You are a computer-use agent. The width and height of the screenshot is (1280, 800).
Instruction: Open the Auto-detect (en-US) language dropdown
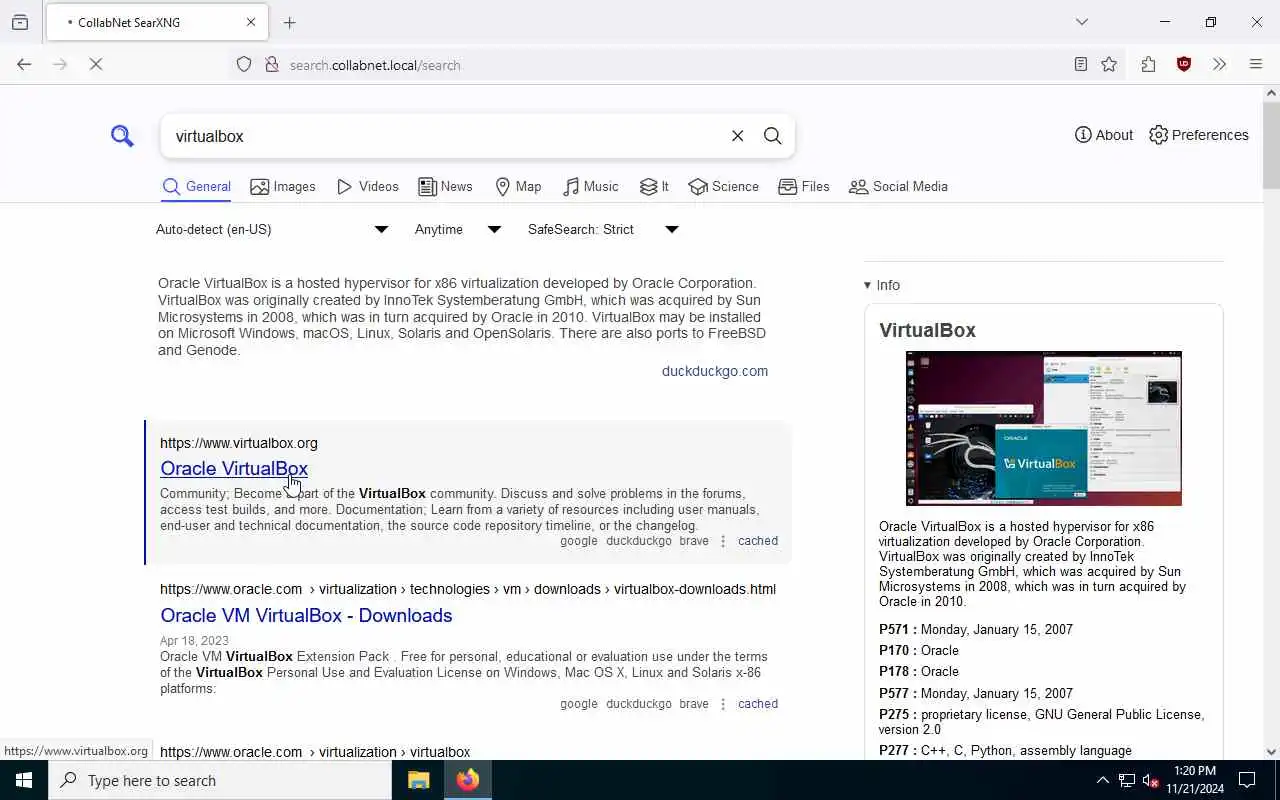point(272,229)
